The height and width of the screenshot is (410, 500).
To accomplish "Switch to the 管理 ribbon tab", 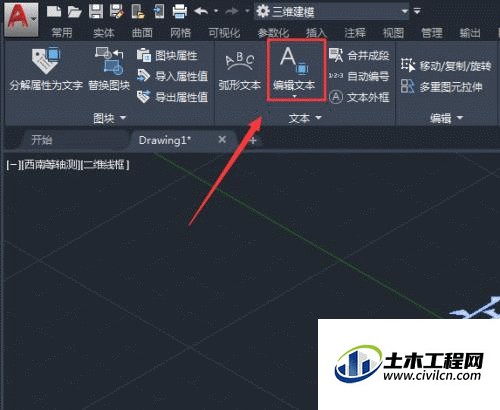I will (432, 33).
